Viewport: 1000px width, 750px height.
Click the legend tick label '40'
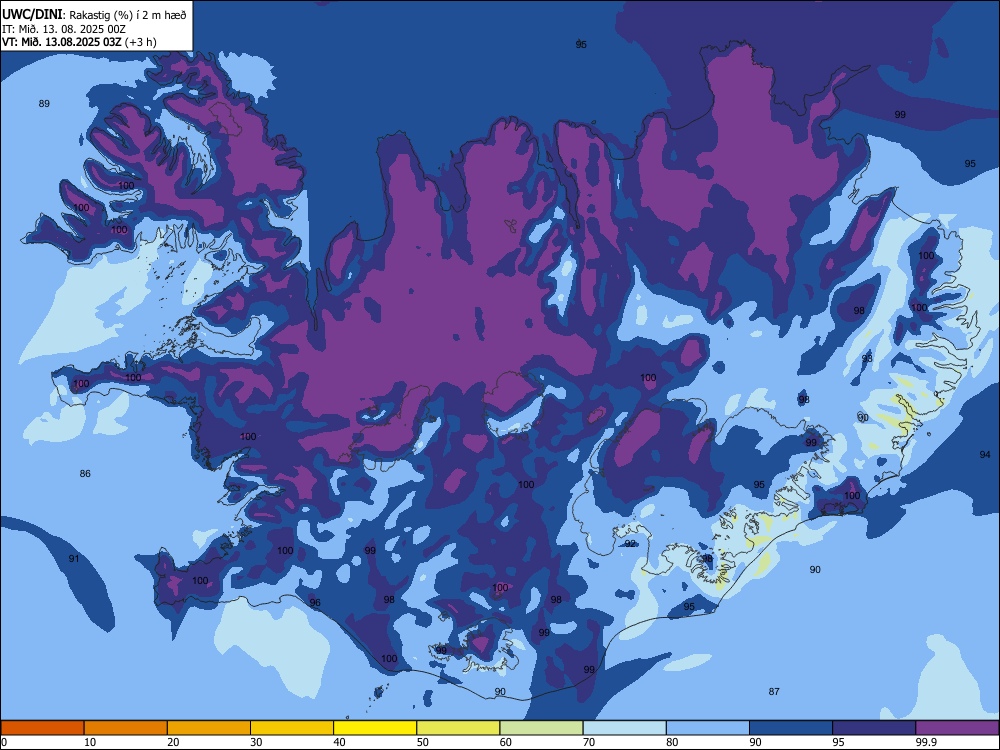339,742
